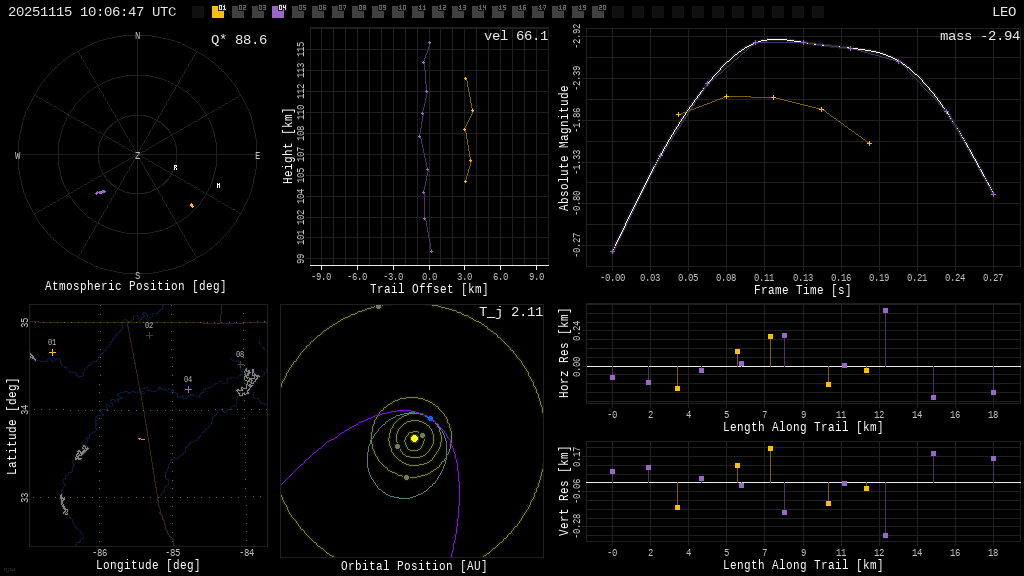Click the Q* 88.6 value
This screenshot has width=1024, height=576.
coord(238,40)
